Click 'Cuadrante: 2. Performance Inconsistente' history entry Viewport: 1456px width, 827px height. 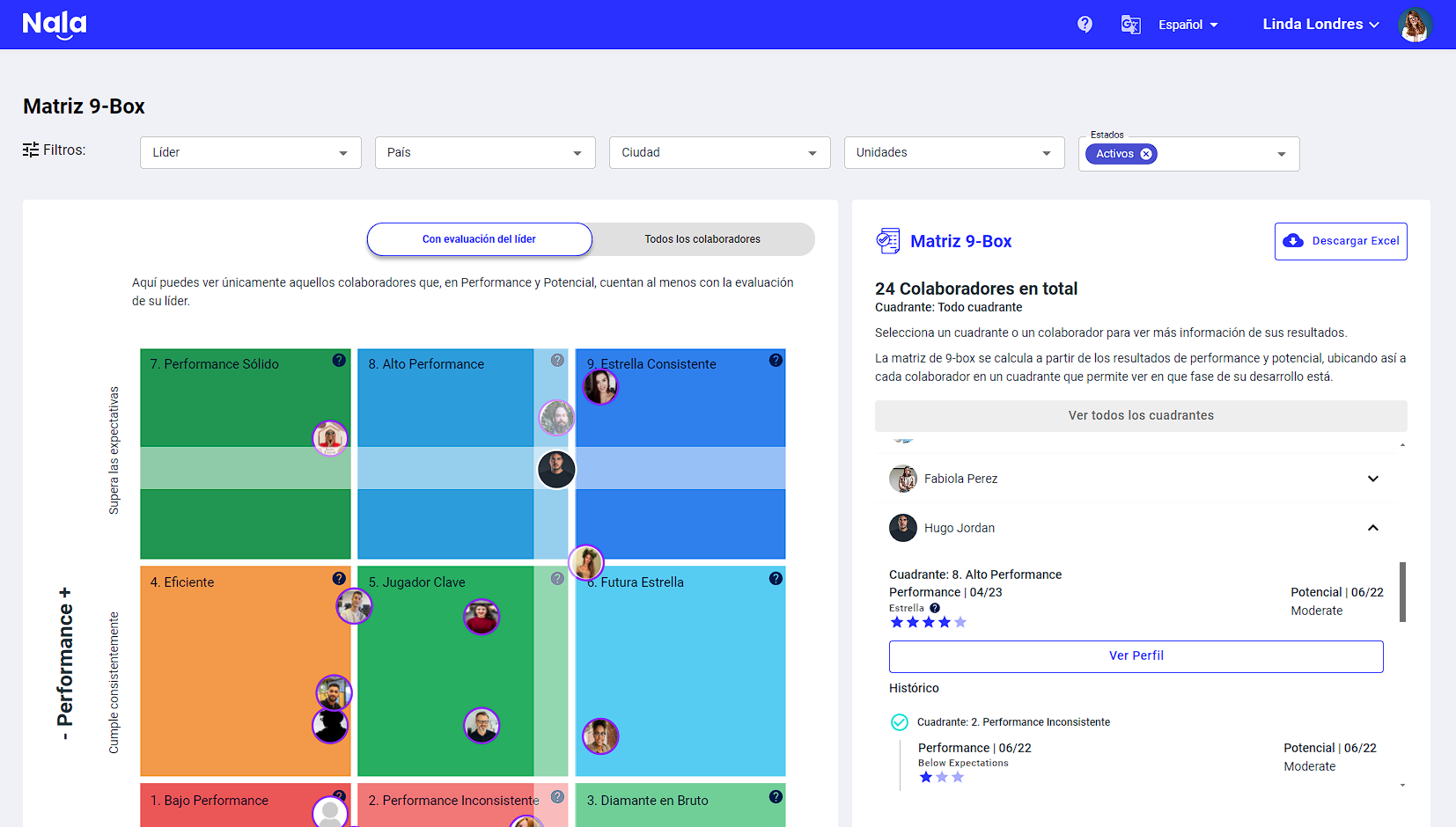1013,722
